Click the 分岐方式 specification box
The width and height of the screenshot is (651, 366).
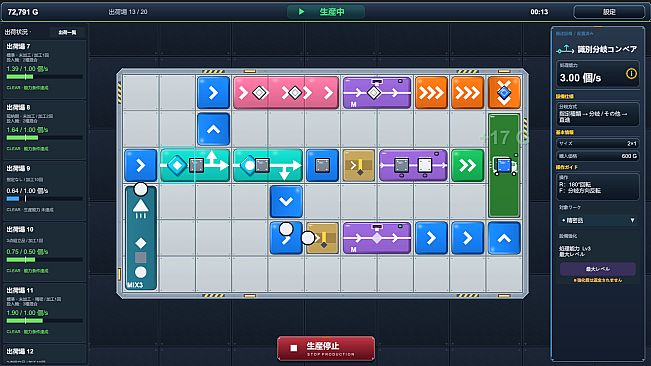pyautogui.click(x=597, y=114)
